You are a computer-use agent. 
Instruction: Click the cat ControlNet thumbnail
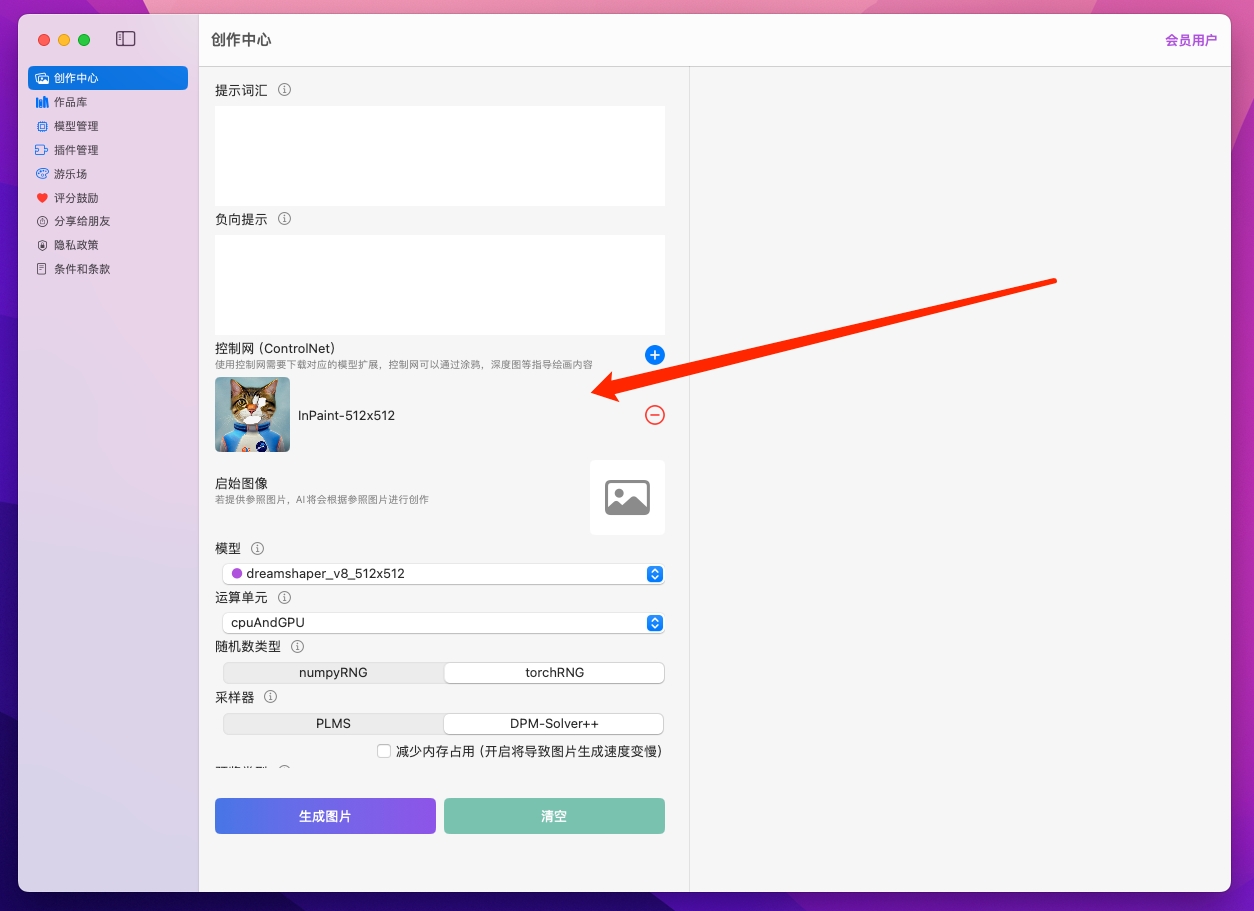[x=252, y=415]
